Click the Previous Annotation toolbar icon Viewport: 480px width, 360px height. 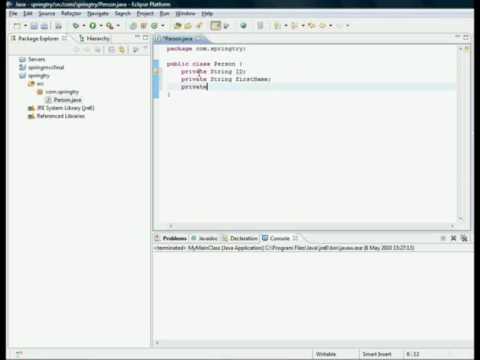click(294, 26)
